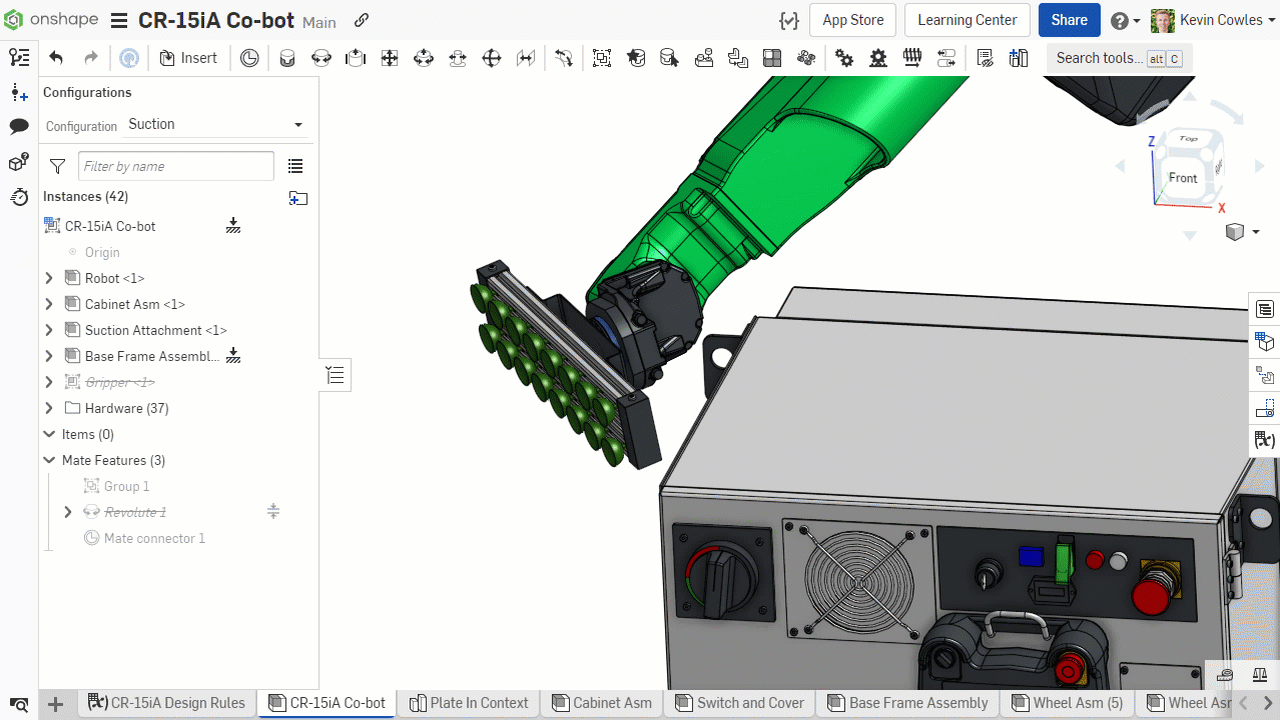The image size is (1280, 720).
Task: Toggle the instance list panel icon
Action: [19, 58]
